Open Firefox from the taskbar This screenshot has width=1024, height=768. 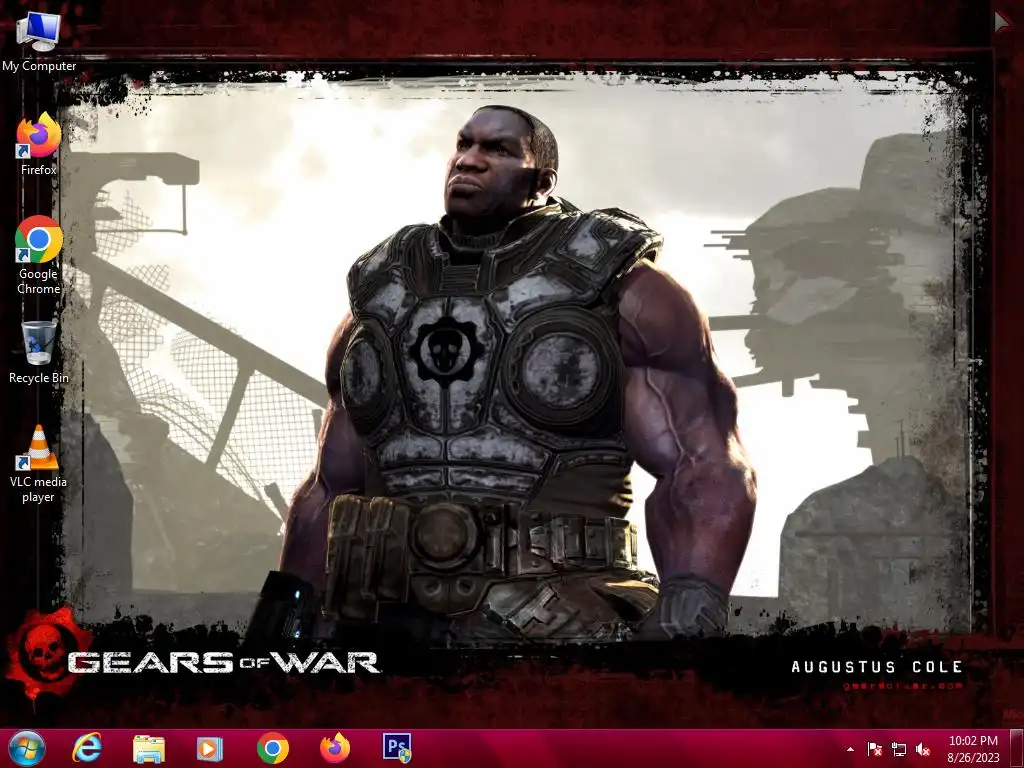(335, 748)
